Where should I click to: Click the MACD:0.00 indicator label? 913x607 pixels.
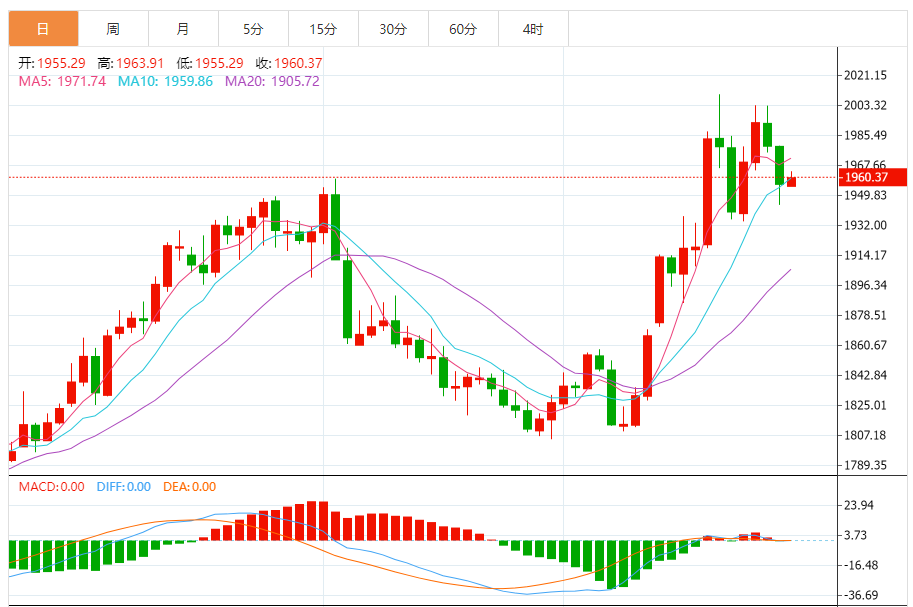(x=51, y=486)
